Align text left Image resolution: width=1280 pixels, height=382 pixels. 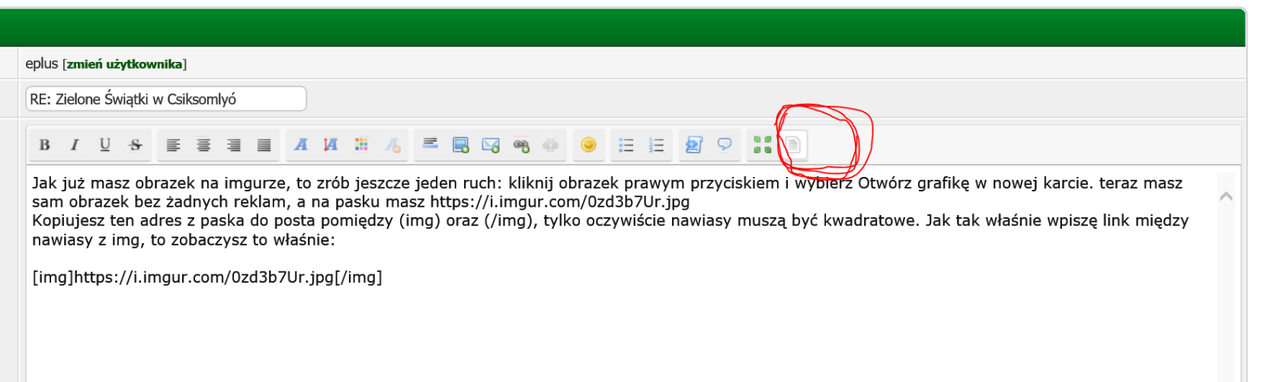(x=173, y=145)
